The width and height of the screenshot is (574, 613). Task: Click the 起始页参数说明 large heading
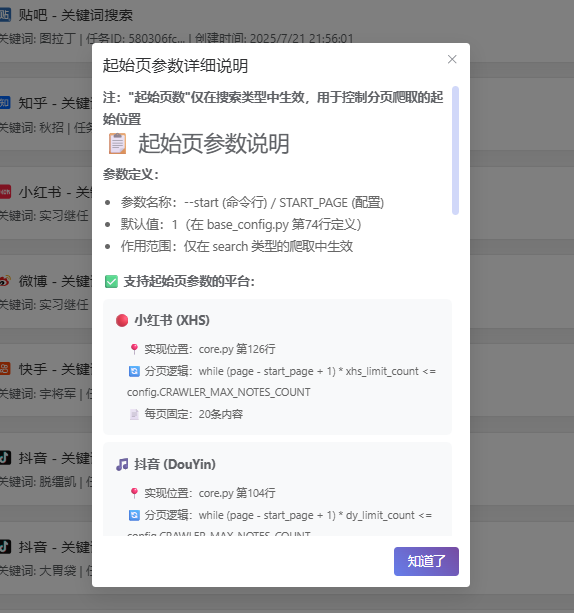pyautogui.click(x=213, y=143)
